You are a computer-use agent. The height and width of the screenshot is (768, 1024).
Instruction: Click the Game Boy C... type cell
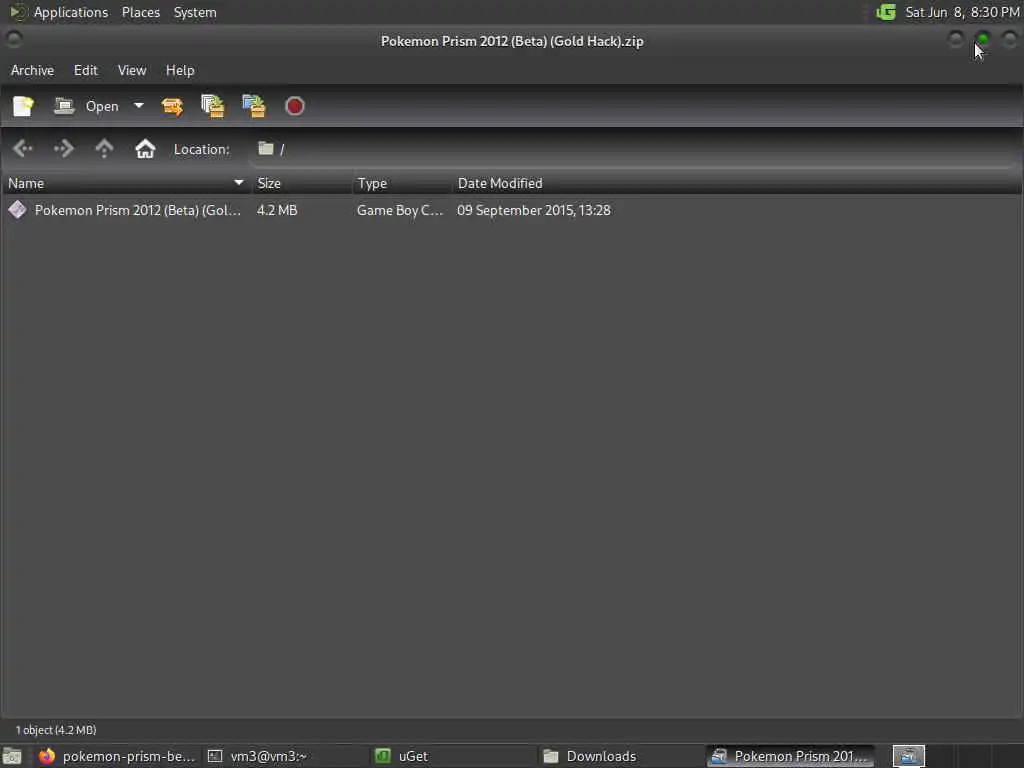click(x=400, y=210)
